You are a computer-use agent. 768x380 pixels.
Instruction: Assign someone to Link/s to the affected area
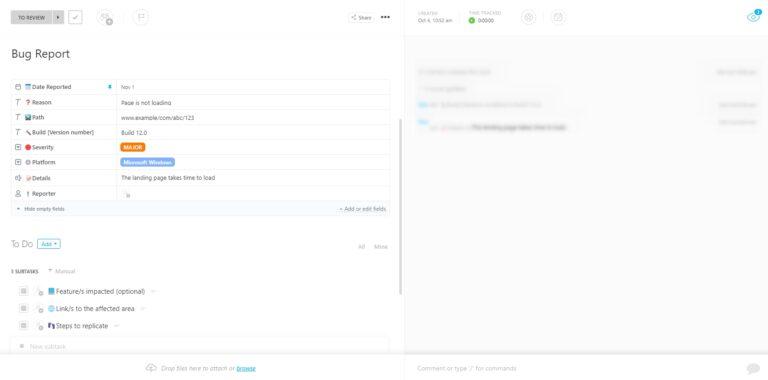(39, 309)
